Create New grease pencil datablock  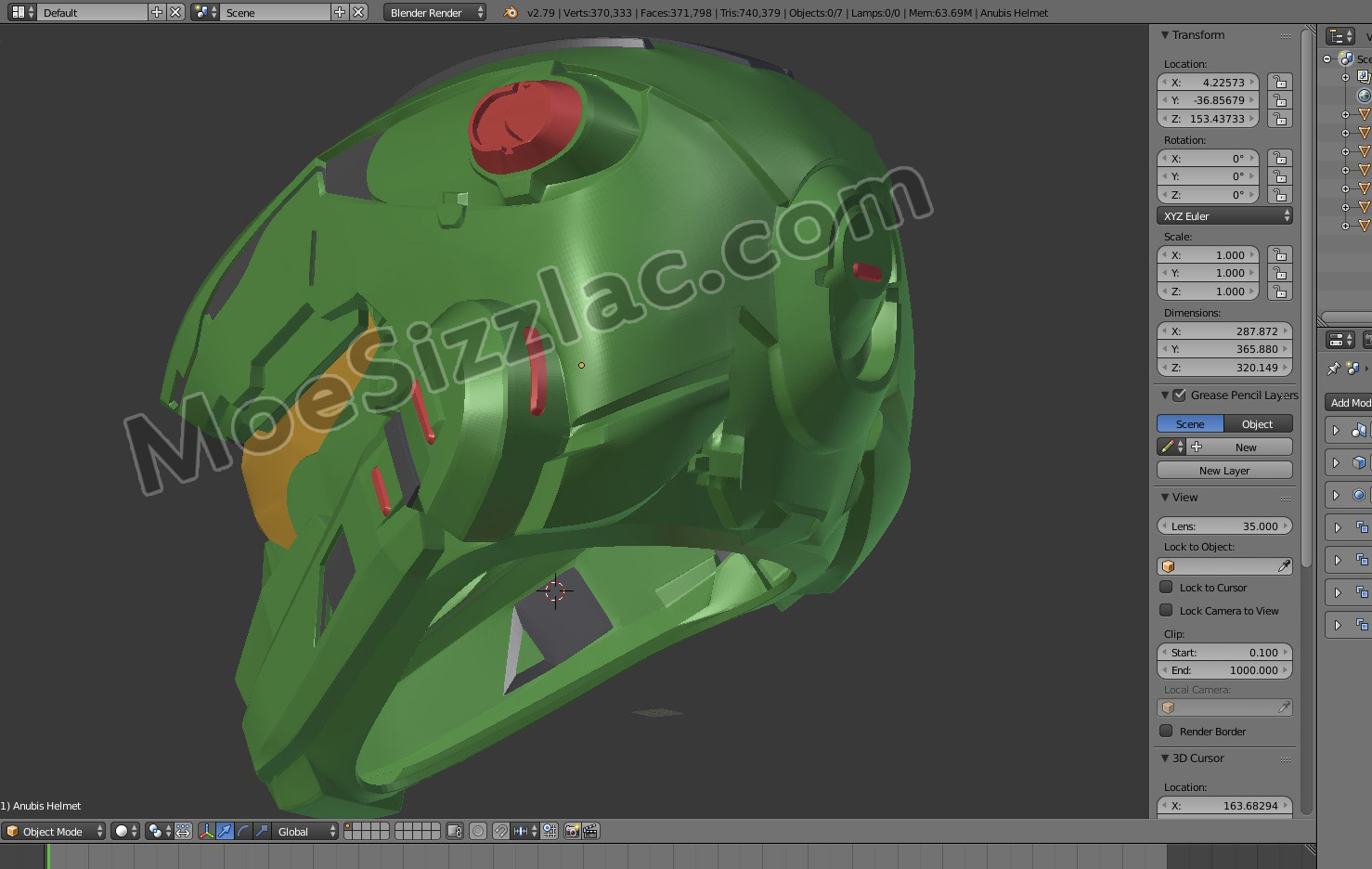point(1239,447)
